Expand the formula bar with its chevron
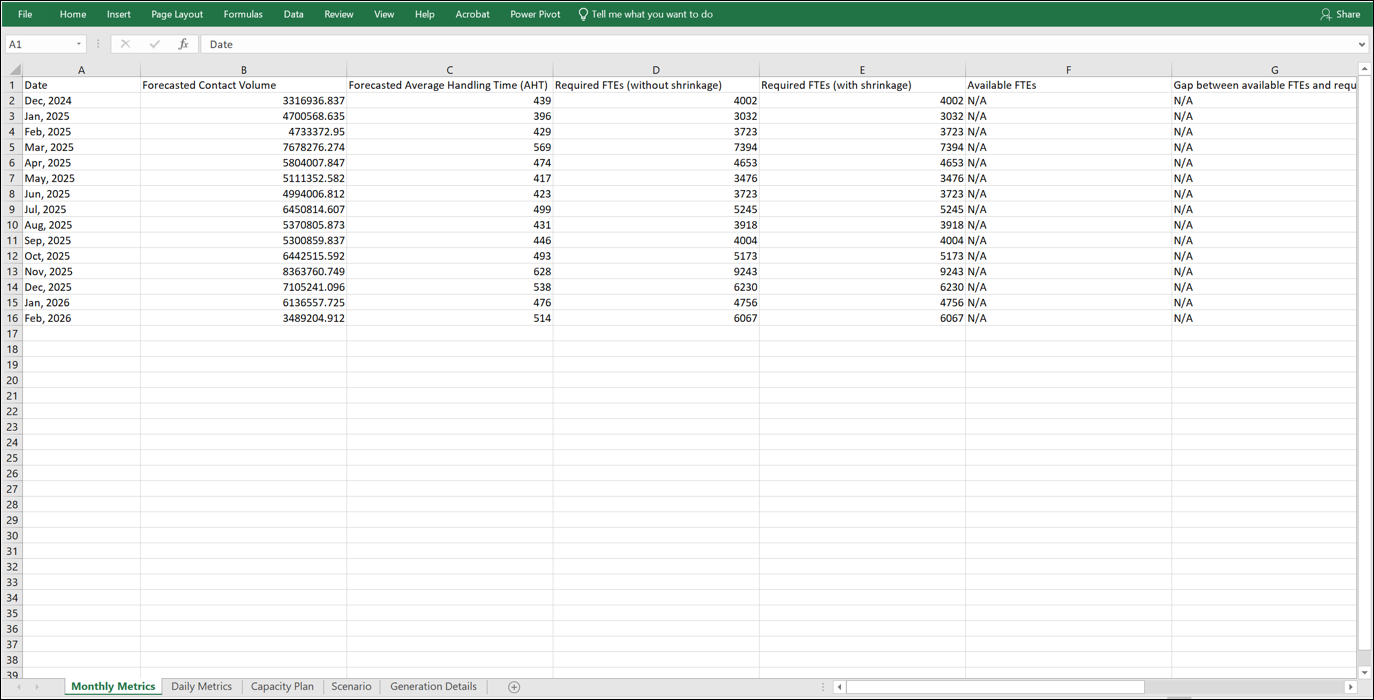Screen dimensions: 1374x700 pyautogui.click(x=1360, y=44)
